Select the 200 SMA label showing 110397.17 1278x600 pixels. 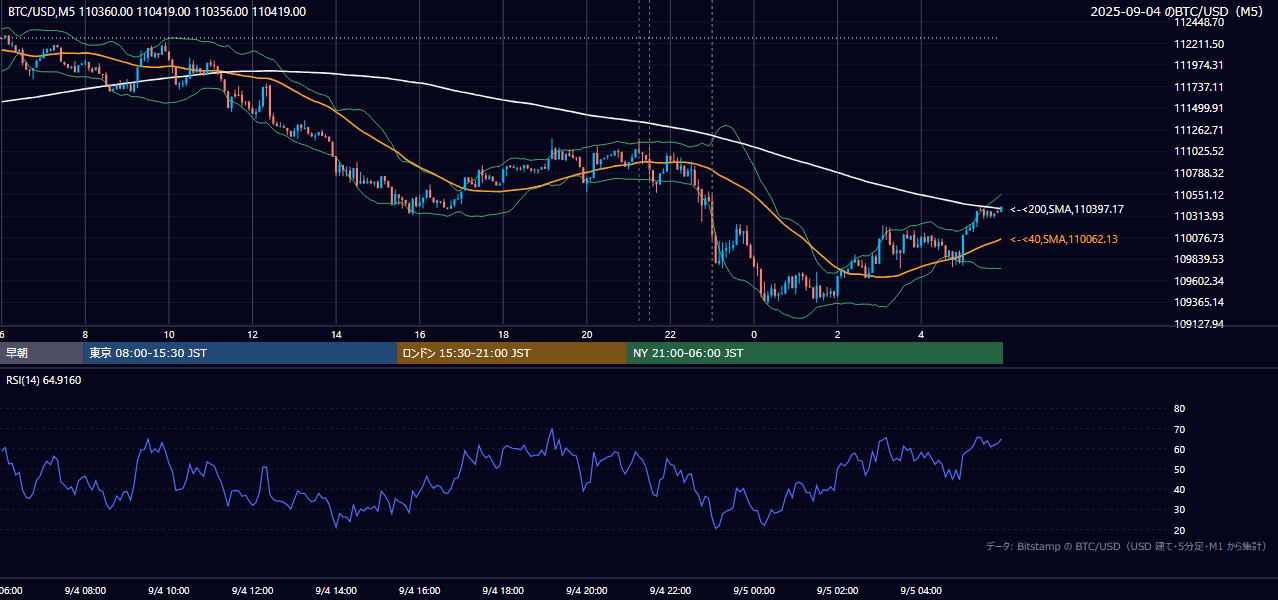tap(1067, 209)
